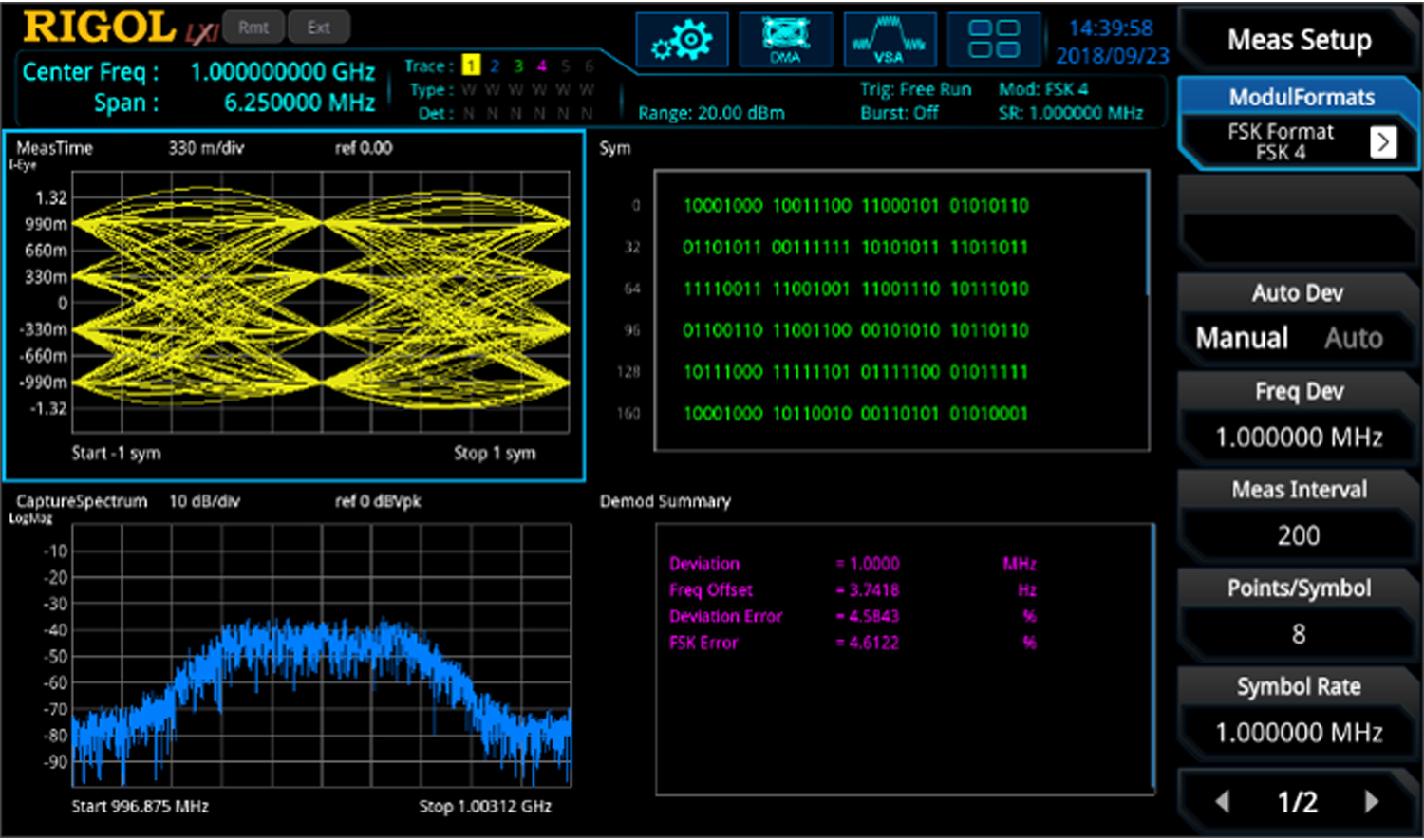
Task: Open the Symbol Rate entry field
Action: (x=1298, y=732)
